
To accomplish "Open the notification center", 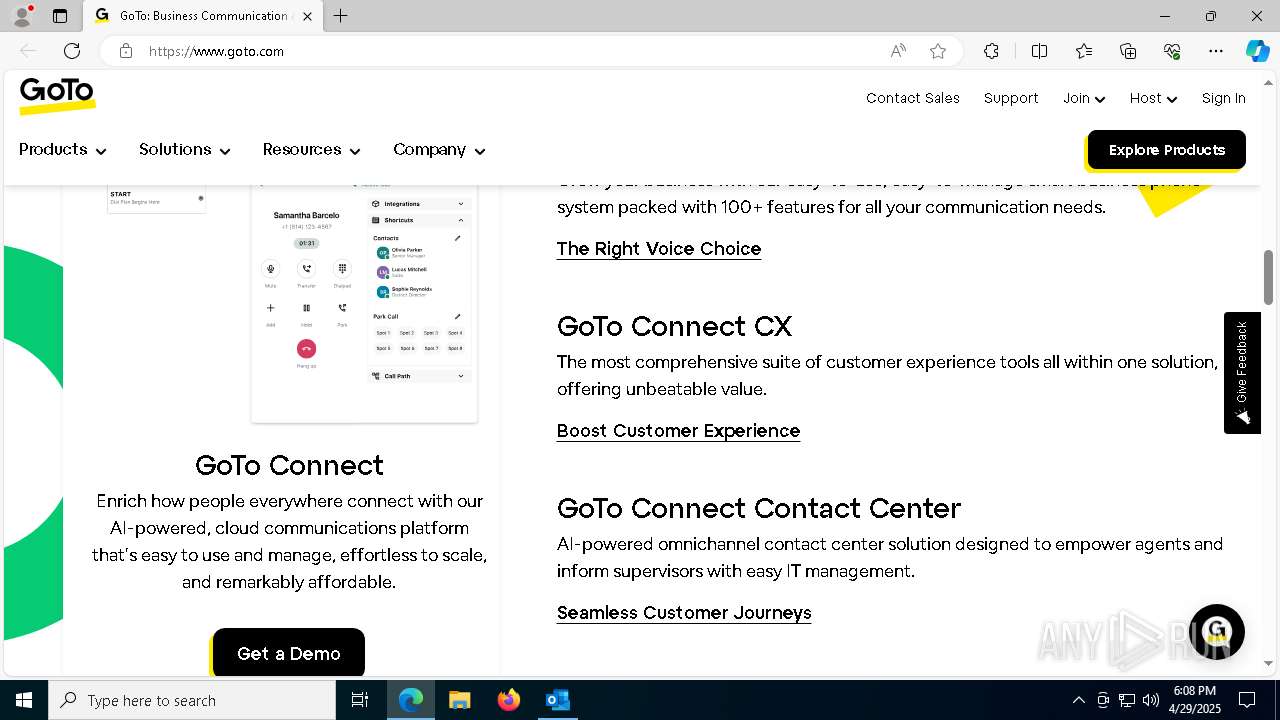I will pyautogui.click(x=1247, y=700).
